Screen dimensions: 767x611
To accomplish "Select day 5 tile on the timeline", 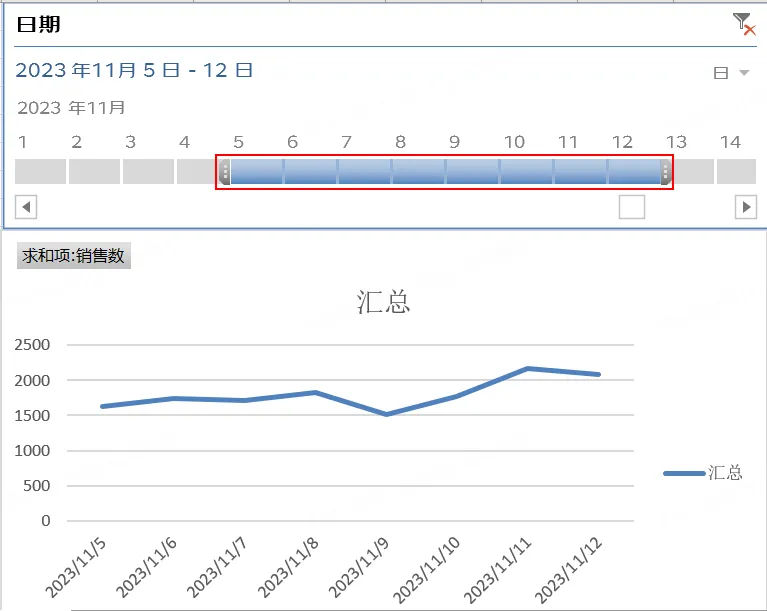I will 257,172.
